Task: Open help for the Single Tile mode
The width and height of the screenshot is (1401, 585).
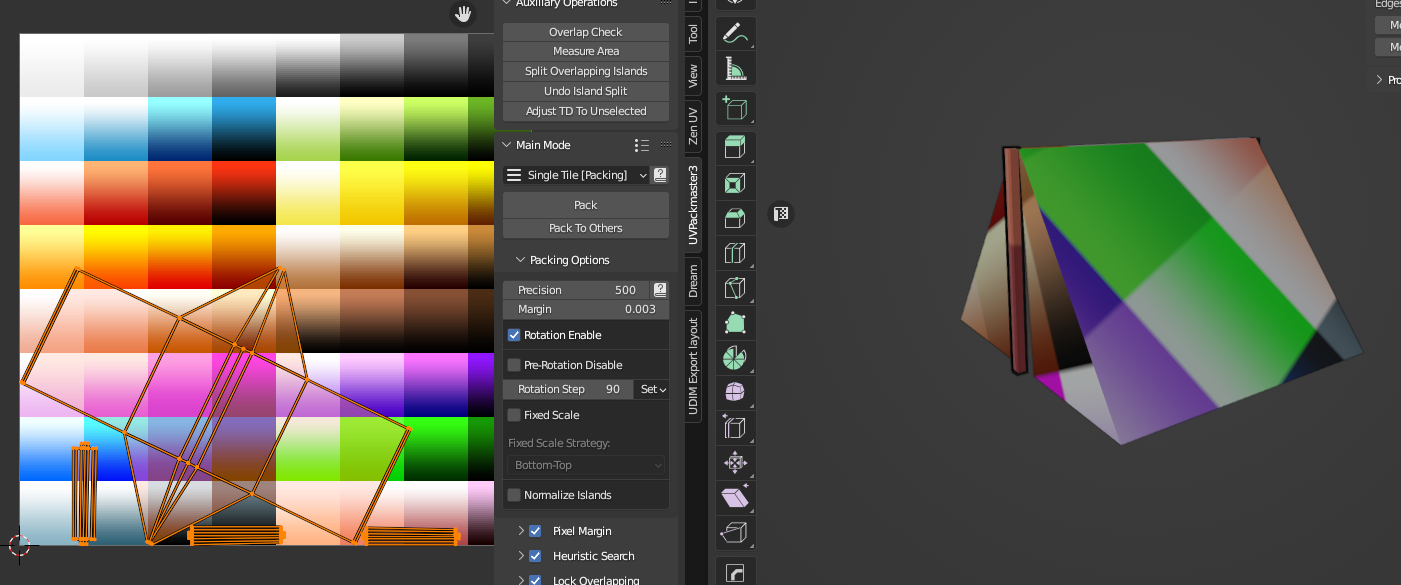Action: (x=660, y=175)
